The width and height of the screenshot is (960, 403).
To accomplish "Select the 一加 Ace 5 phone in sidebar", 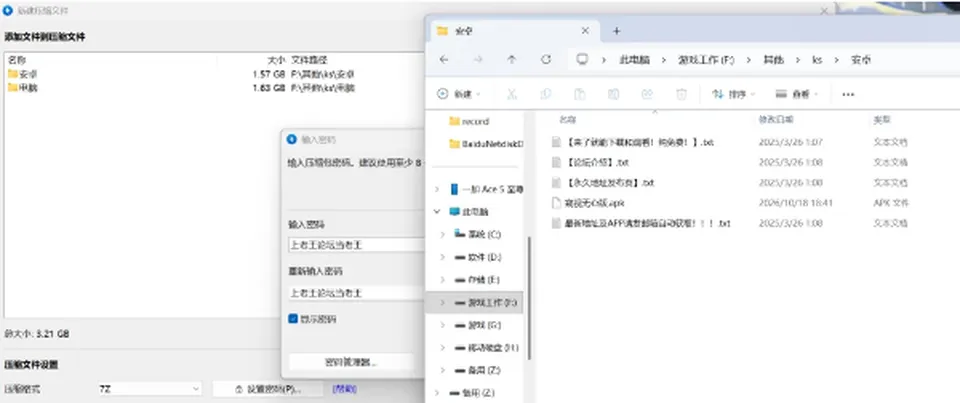I will tap(487, 189).
